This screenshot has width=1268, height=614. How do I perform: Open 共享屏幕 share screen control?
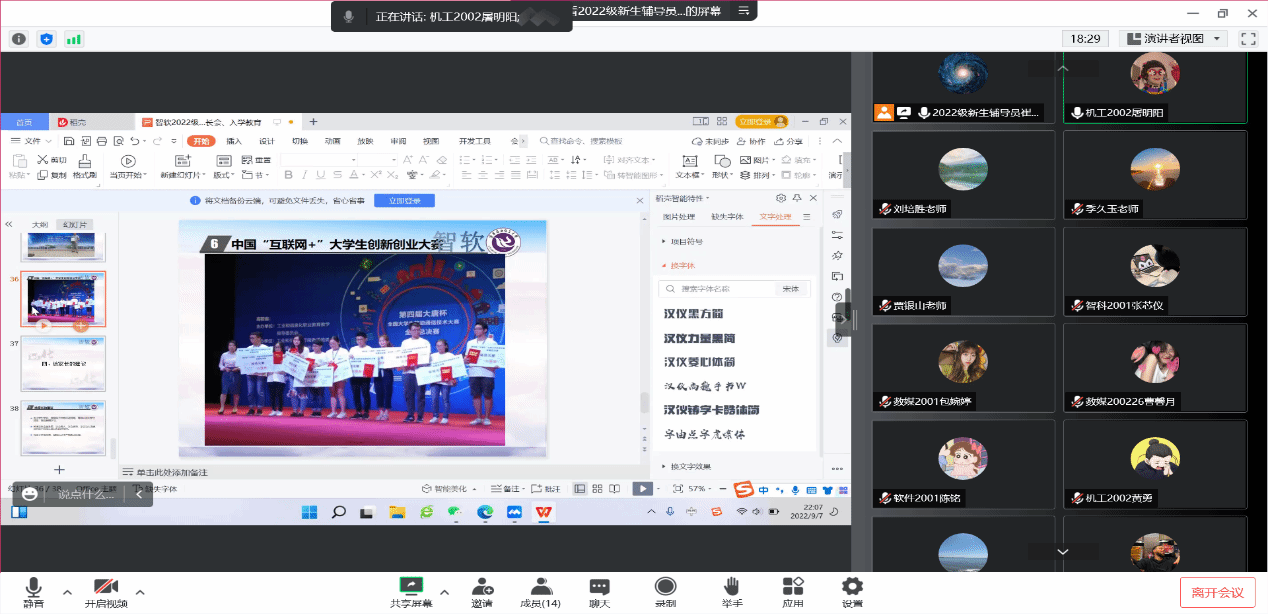click(x=411, y=592)
